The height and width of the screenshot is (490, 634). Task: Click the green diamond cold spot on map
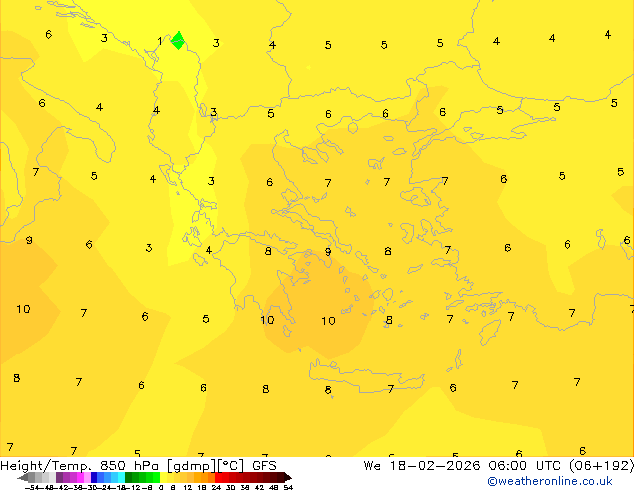178,40
